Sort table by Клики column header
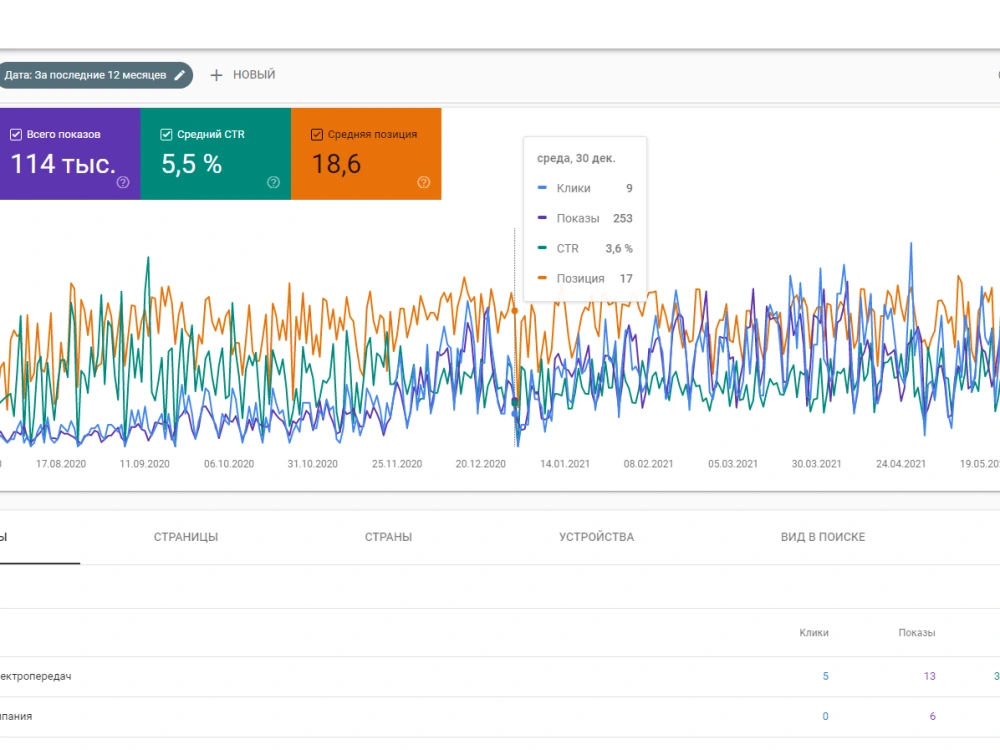 (x=814, y=633)
